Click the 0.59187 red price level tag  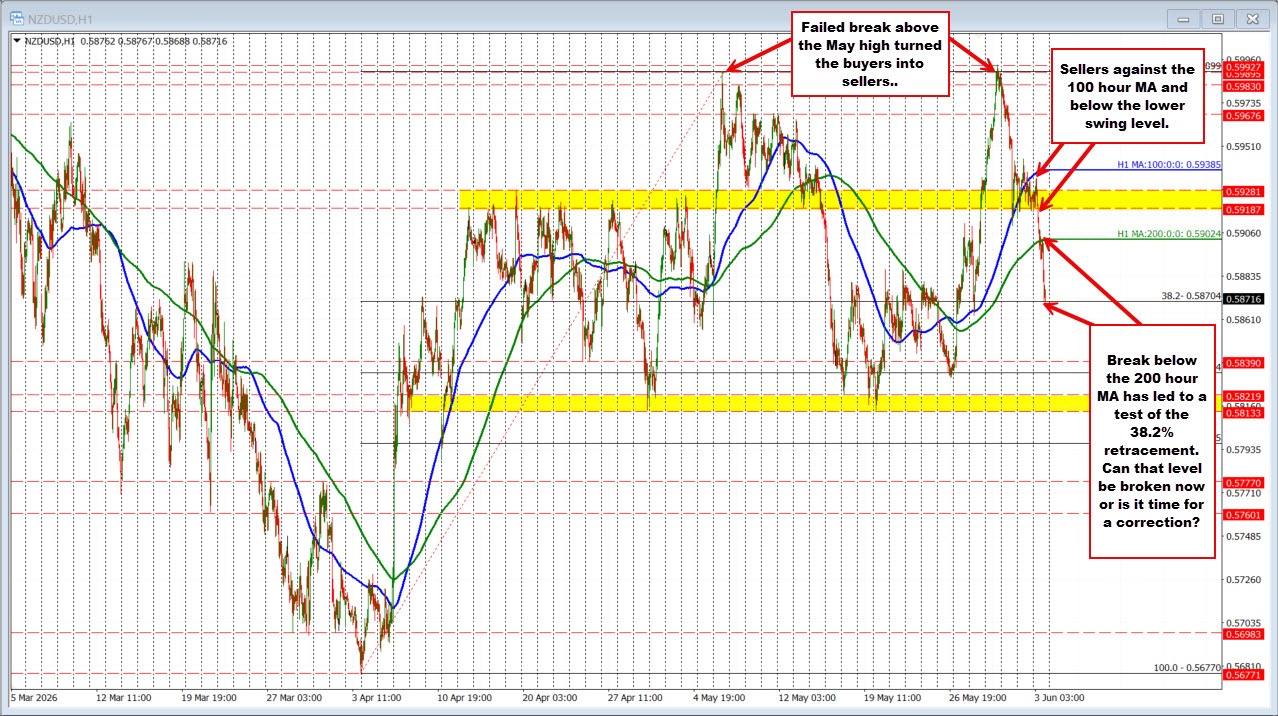coord(1246,209)
